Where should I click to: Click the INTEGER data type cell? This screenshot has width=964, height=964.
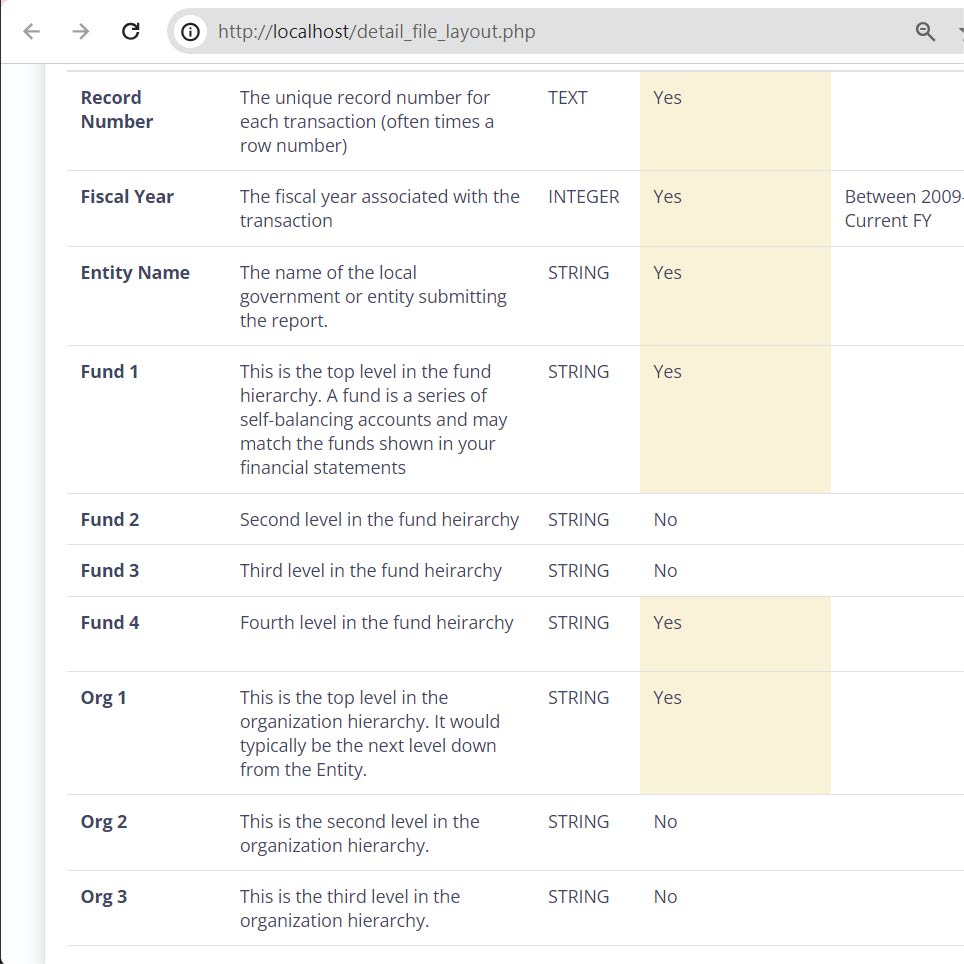[583, 197]
